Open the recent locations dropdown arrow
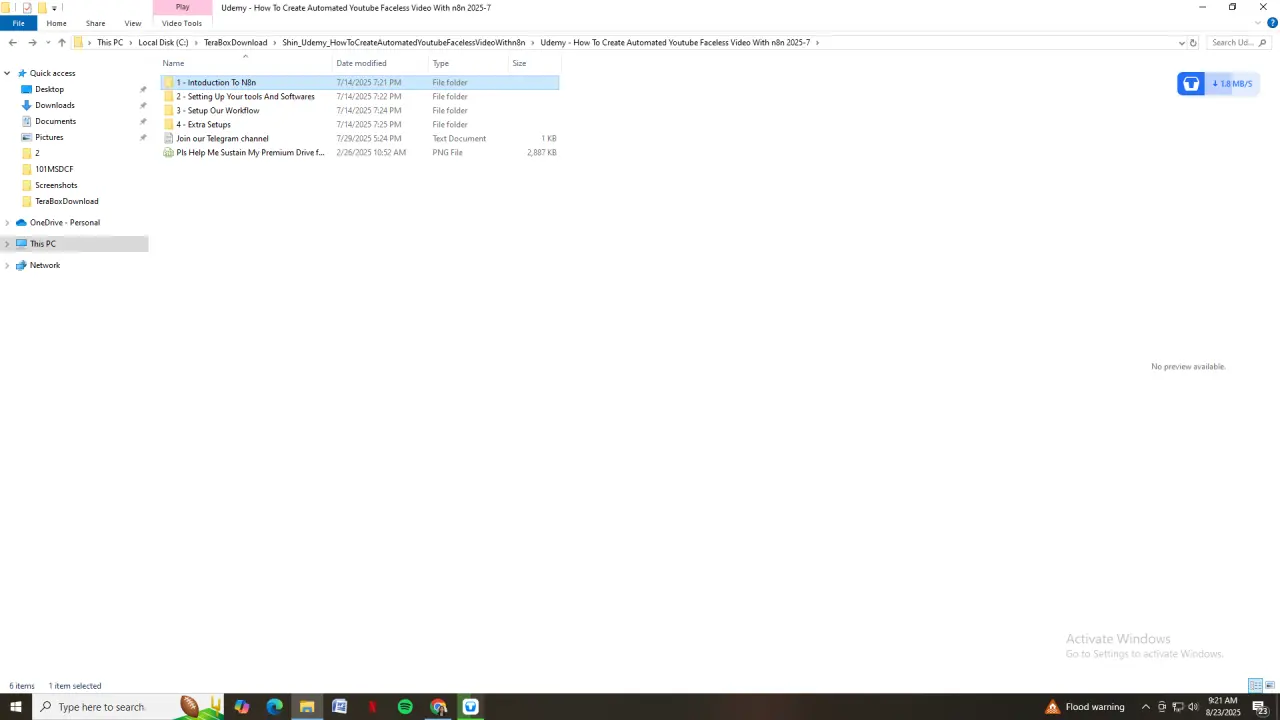 pos(47,43)
